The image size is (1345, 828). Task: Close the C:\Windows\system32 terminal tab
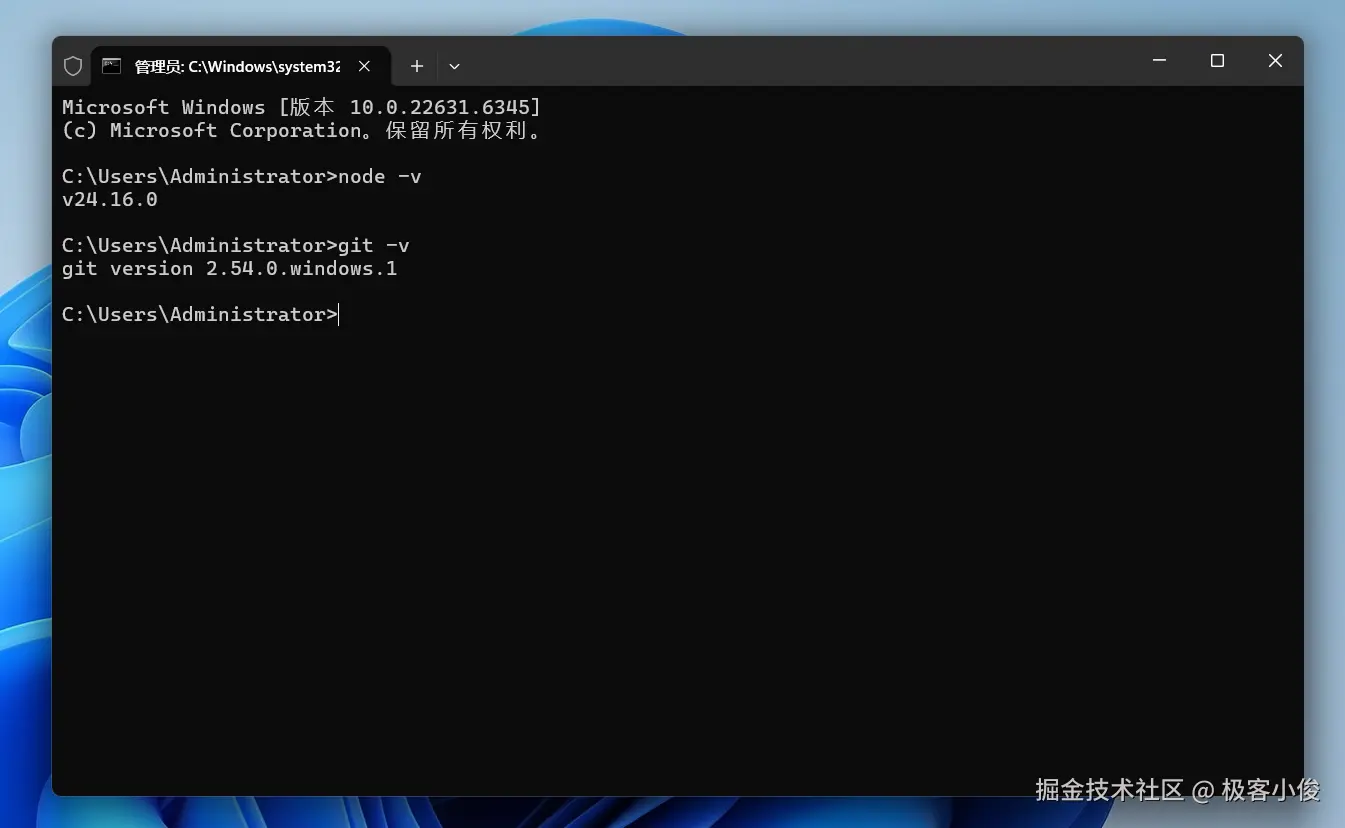(x=364, y=66)
